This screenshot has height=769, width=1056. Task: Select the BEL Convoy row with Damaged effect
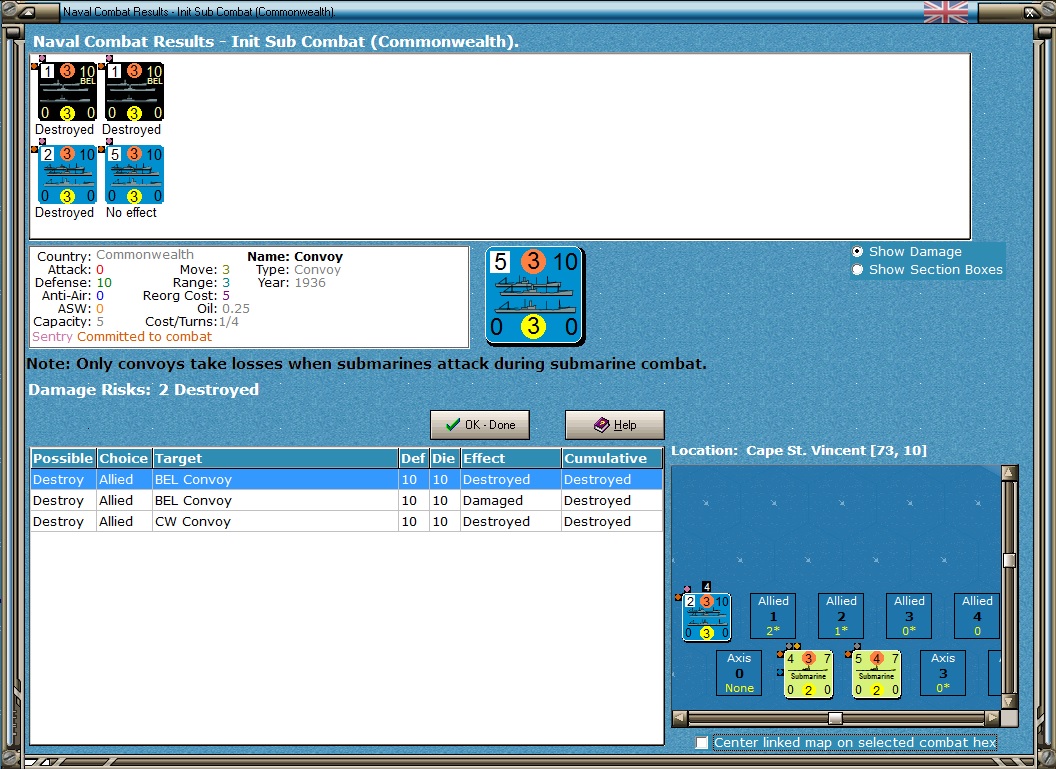tap(347, 500)
